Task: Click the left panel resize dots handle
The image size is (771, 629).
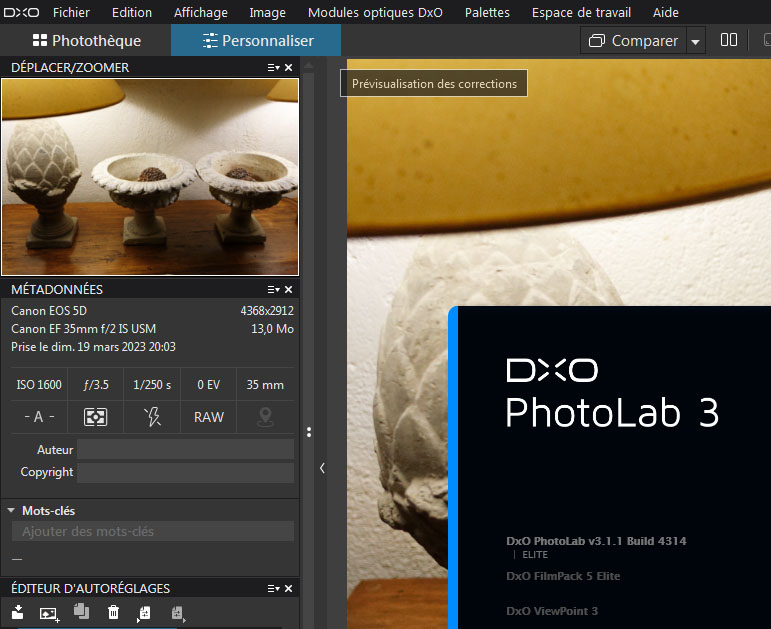Action: click(309, 432)
